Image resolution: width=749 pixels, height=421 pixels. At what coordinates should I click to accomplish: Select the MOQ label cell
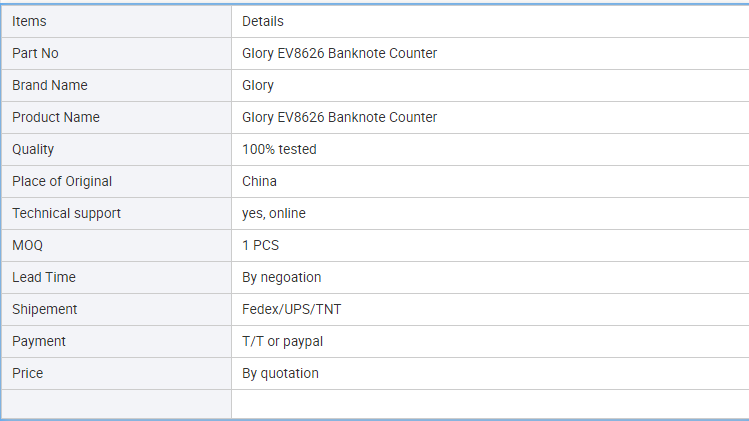(117, 246)
